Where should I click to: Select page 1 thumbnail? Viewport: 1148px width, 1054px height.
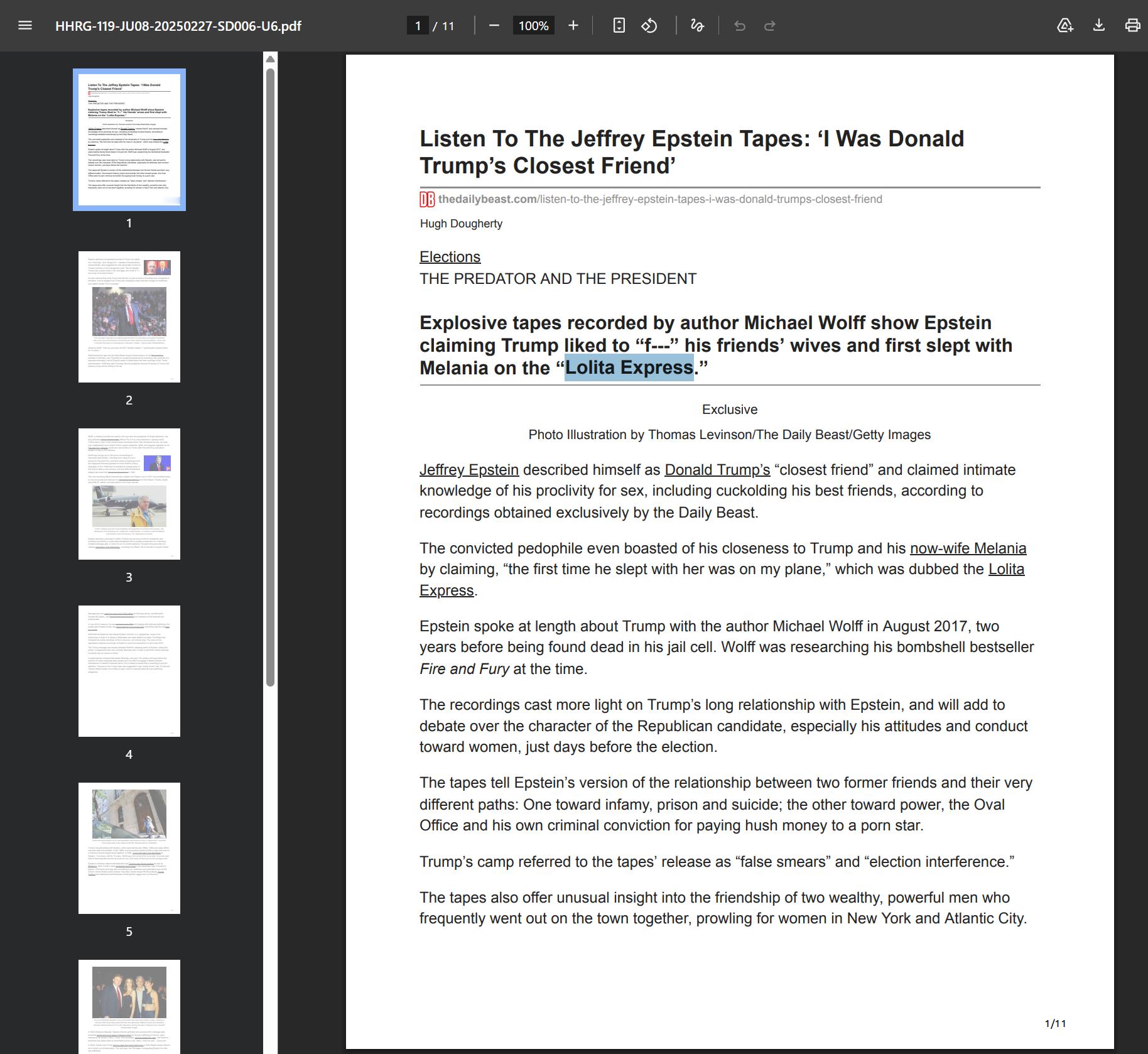(129, 139)
